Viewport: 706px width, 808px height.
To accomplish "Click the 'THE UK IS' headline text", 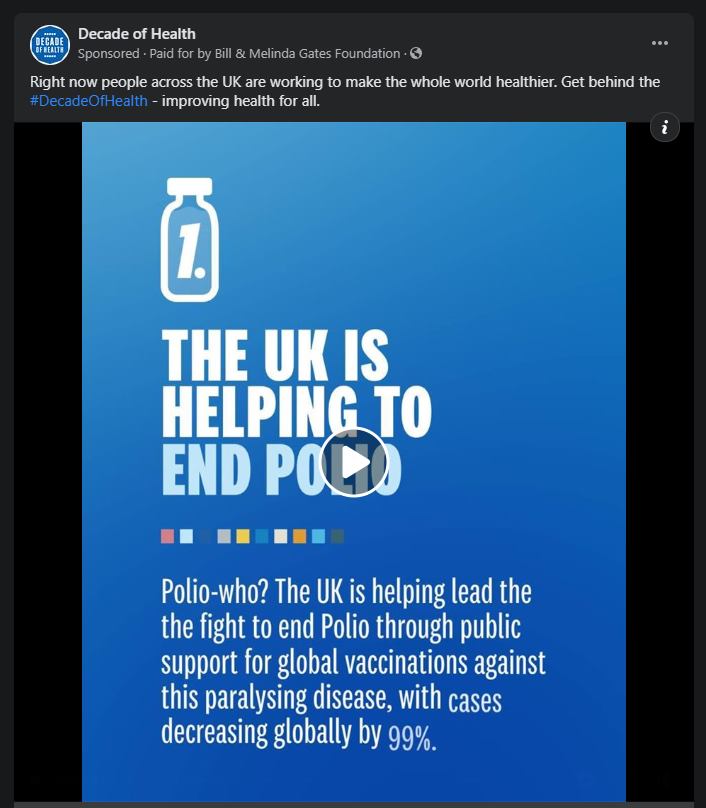I will click(275, 355).
